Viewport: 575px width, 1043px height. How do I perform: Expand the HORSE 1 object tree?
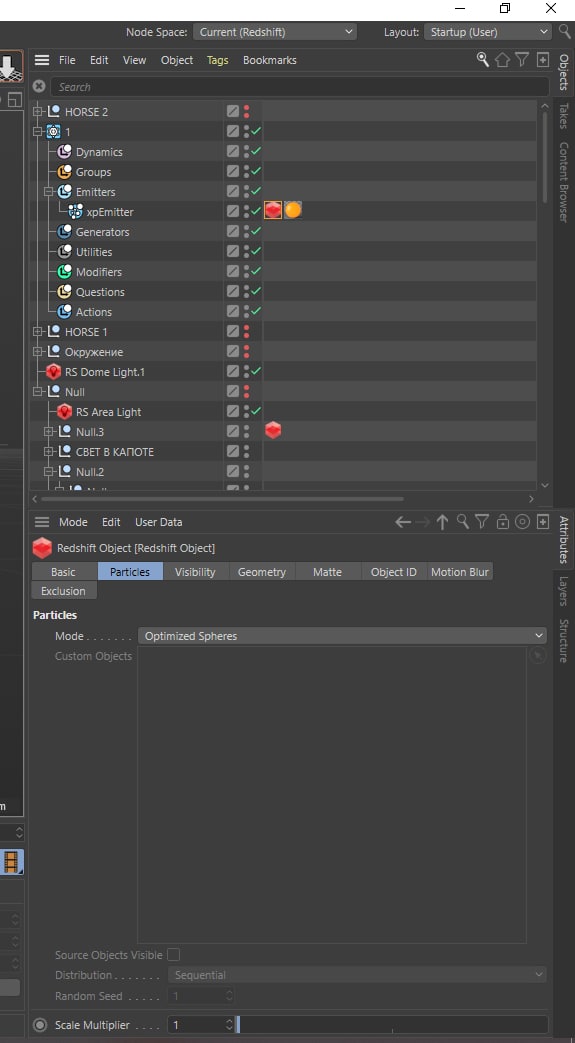point(38,331)
